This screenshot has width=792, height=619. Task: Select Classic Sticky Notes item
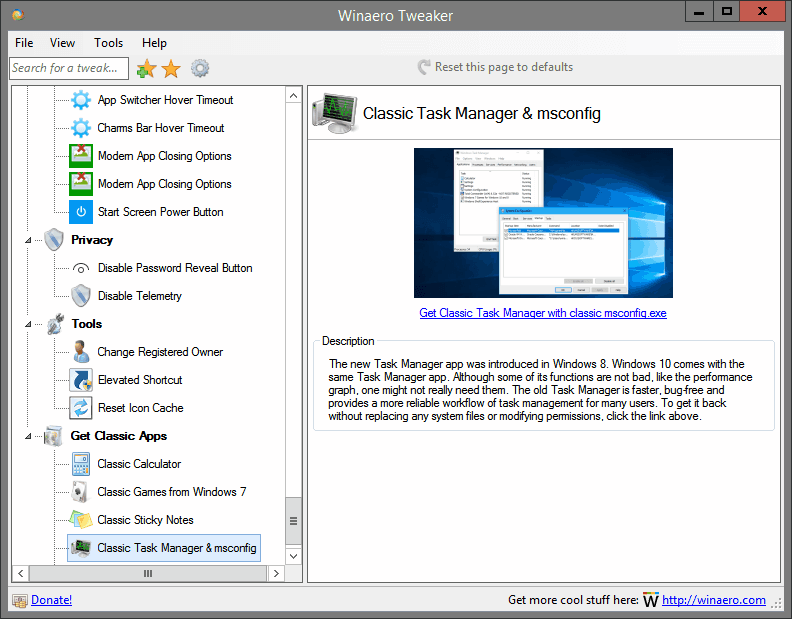pyautogui.click(x=145, y=519)
